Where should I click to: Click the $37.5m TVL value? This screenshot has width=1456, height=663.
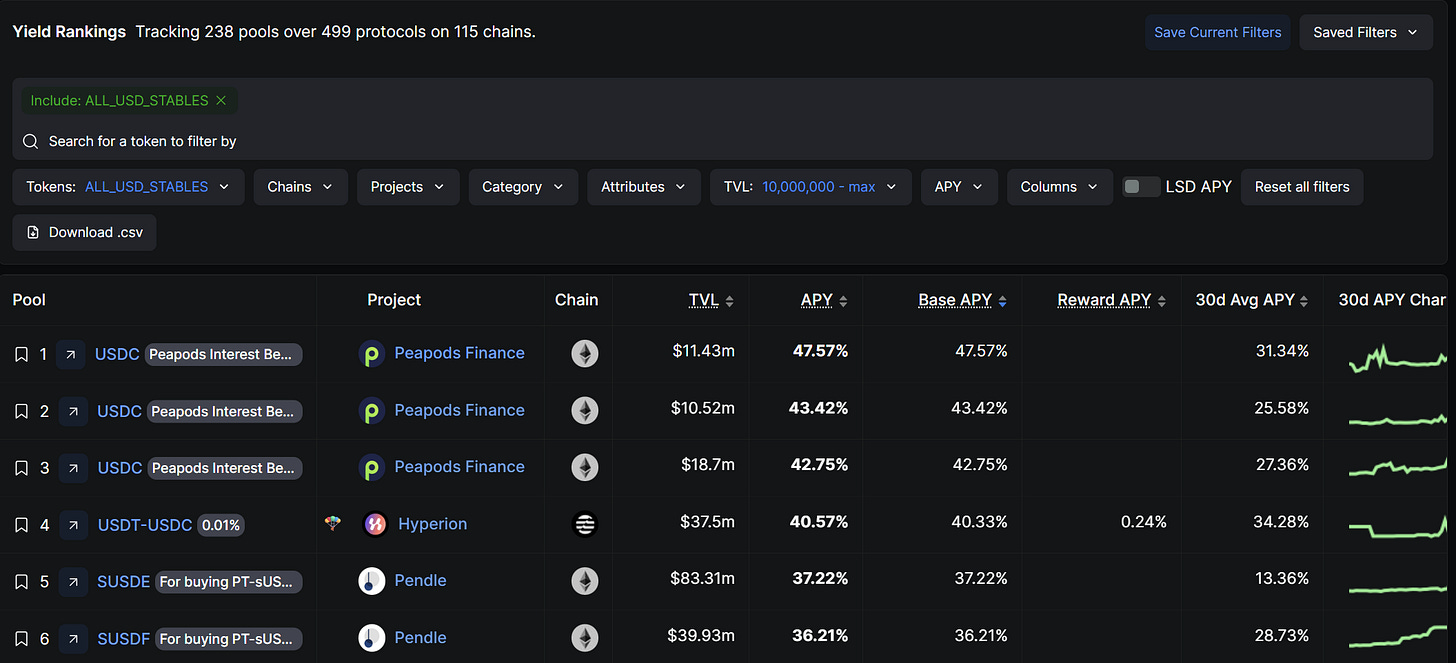[x=707, y=521]
